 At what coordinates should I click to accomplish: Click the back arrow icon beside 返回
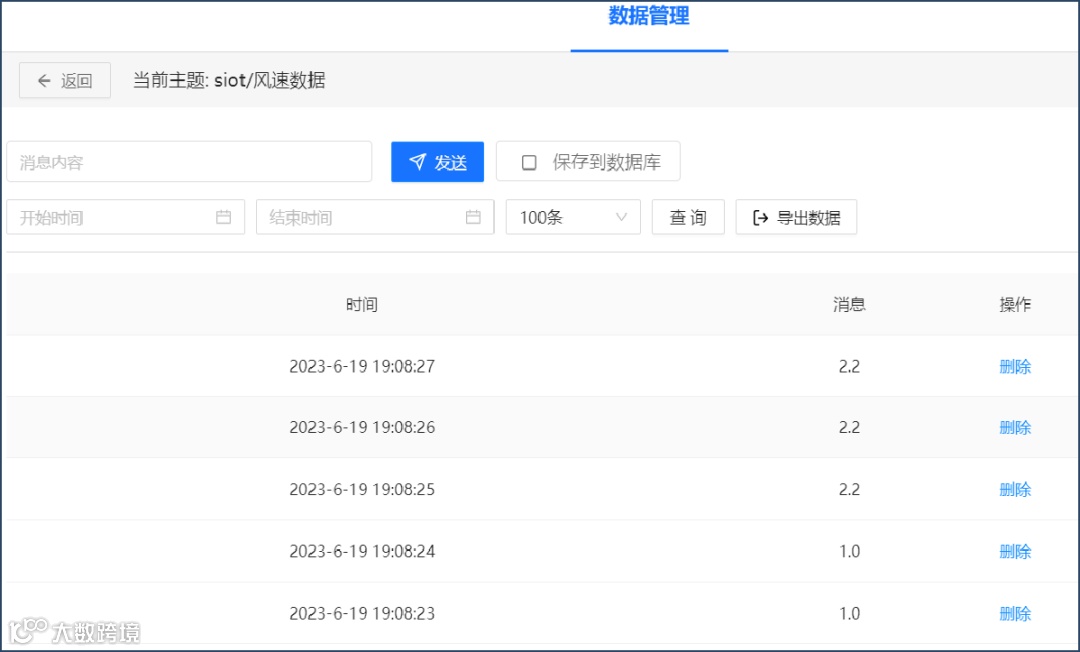44,81
